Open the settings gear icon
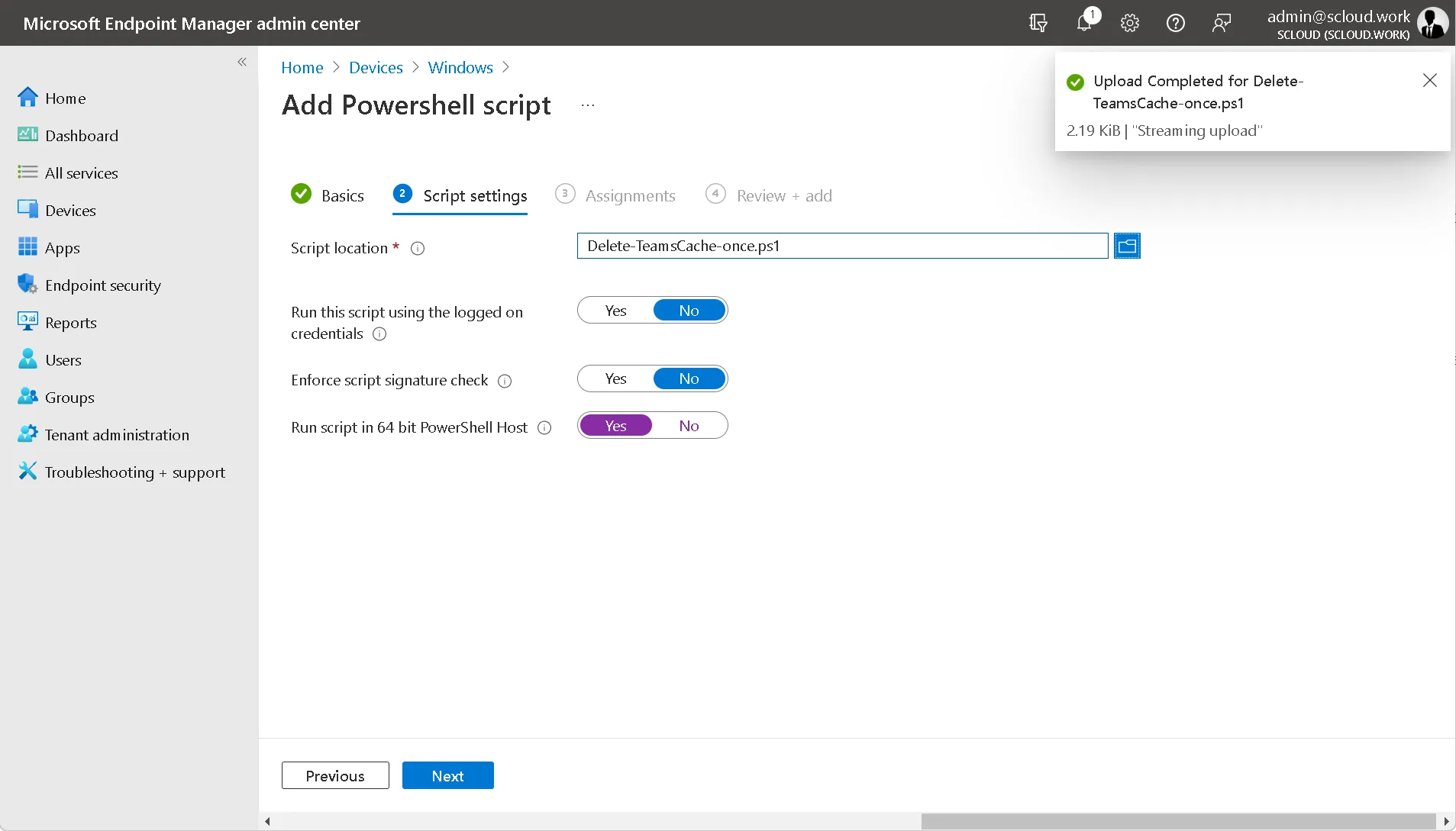Image resolution: width=1456 pixels, height=831 pixels. click(x=1130, y=23)
